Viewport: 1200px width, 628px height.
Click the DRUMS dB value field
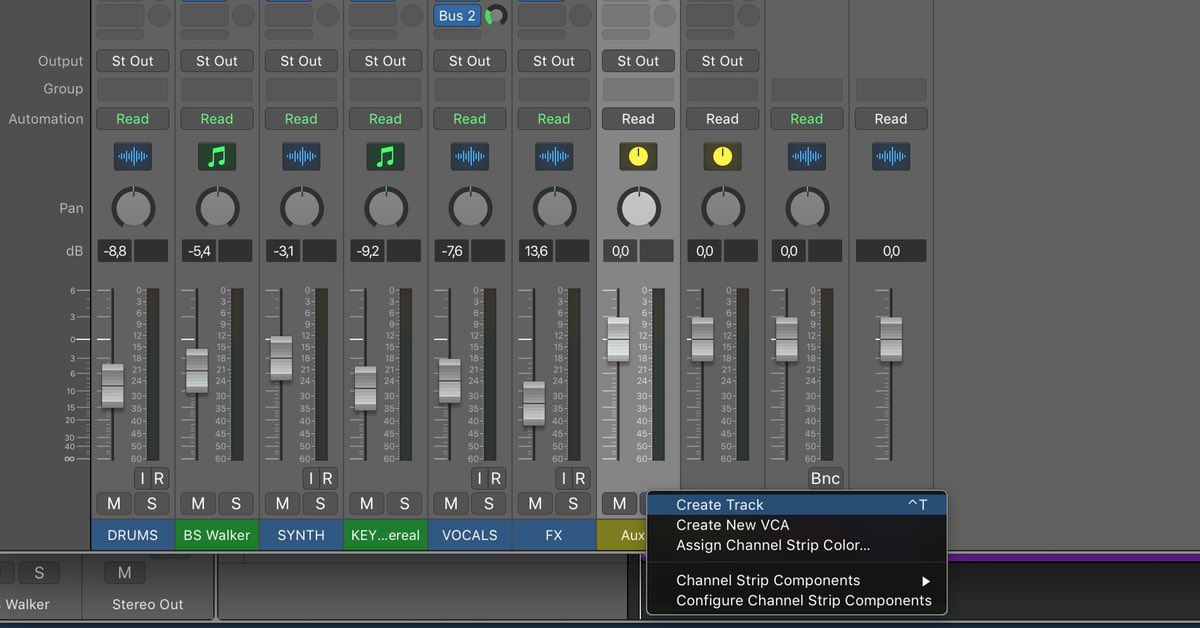tap(115, 251)
